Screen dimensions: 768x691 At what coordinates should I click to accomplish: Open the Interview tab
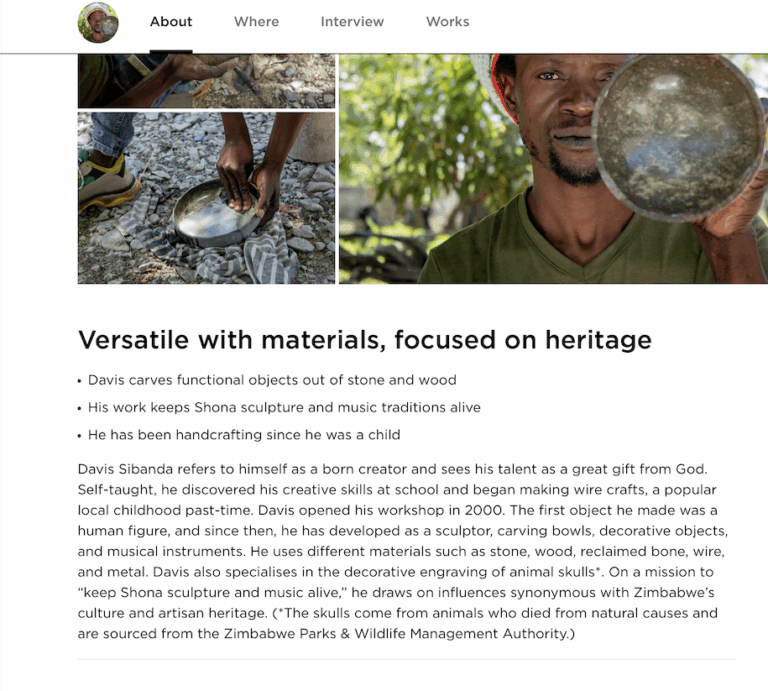[x=352, y=22]
